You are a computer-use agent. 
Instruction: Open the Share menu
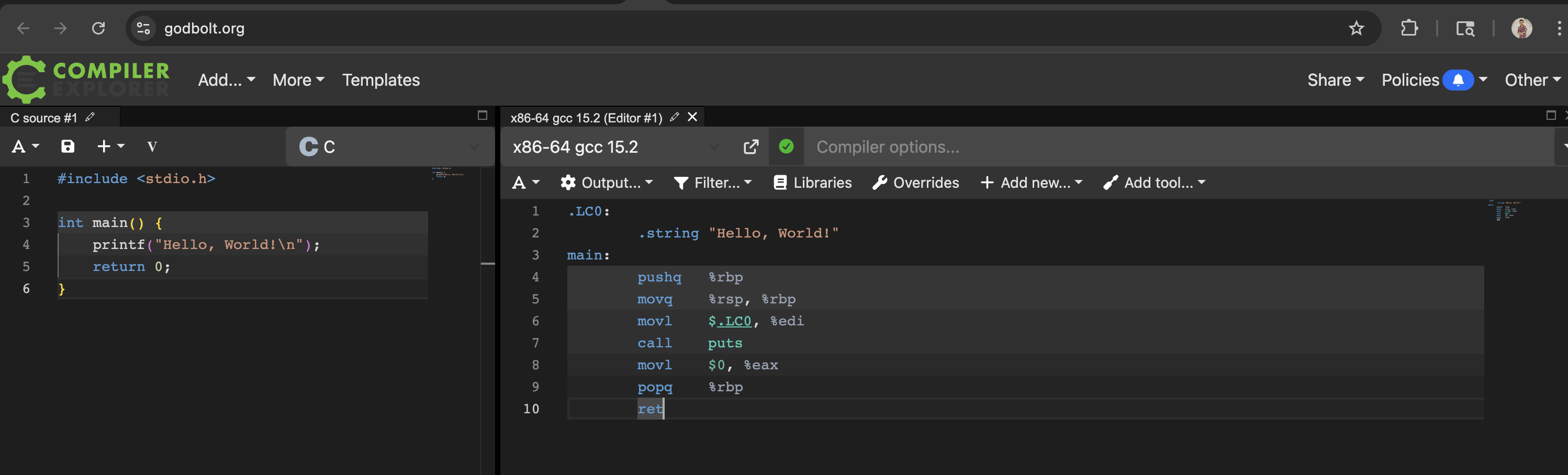(x=1336, y=80)
